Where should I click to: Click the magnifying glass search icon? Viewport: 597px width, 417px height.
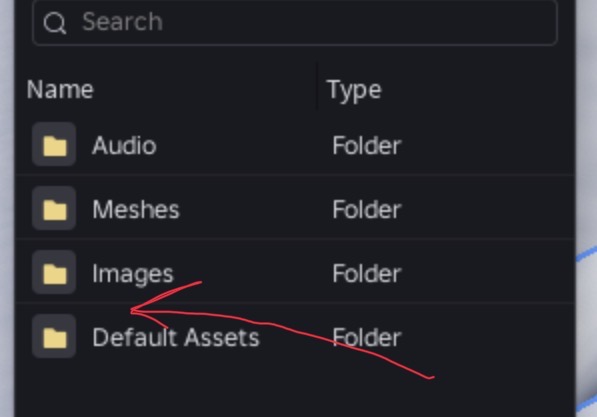point(55,23)
